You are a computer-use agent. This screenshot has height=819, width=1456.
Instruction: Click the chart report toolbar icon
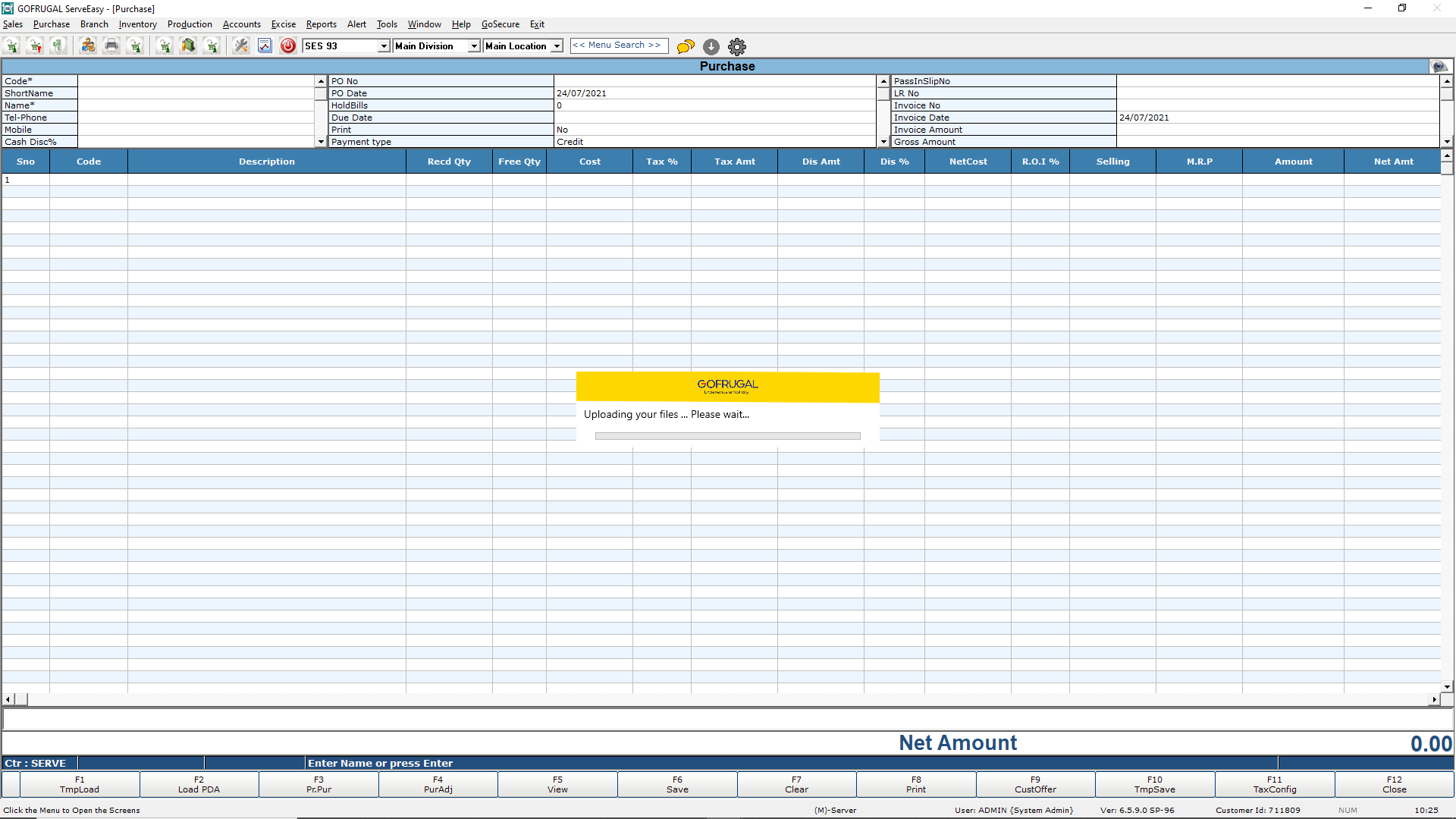[x=265, y=46]
